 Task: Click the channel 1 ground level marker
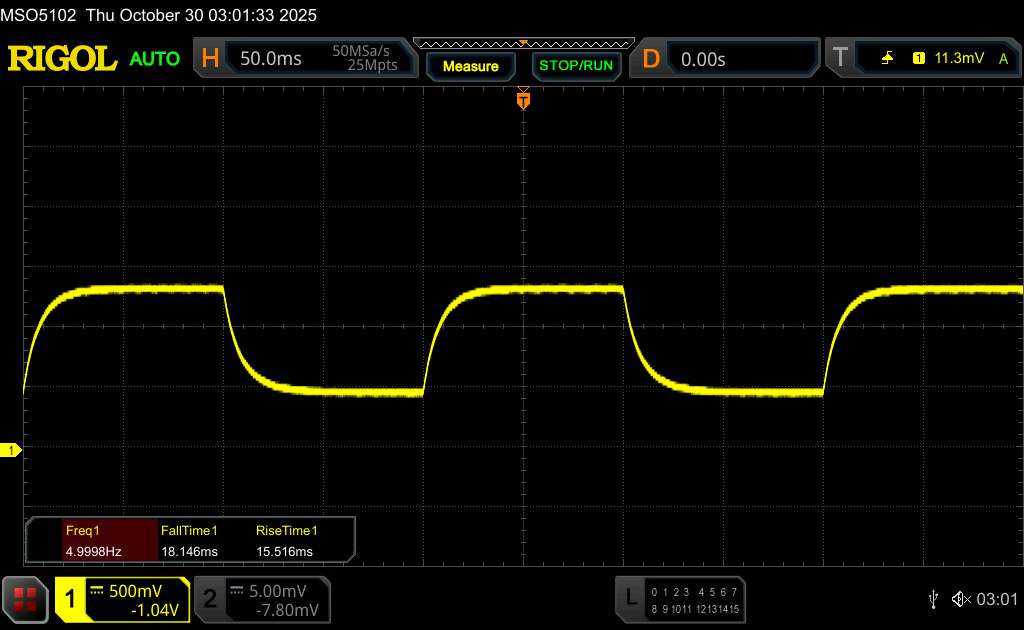11,451
